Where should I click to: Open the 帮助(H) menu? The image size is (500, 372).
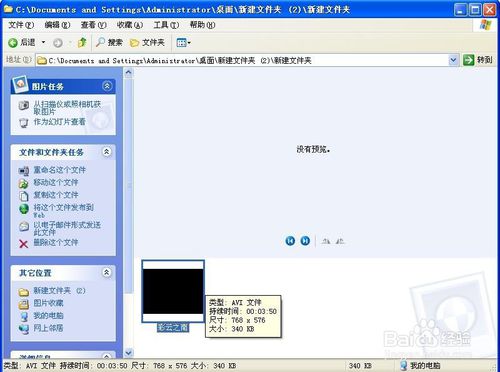click(x=202, y=25)
